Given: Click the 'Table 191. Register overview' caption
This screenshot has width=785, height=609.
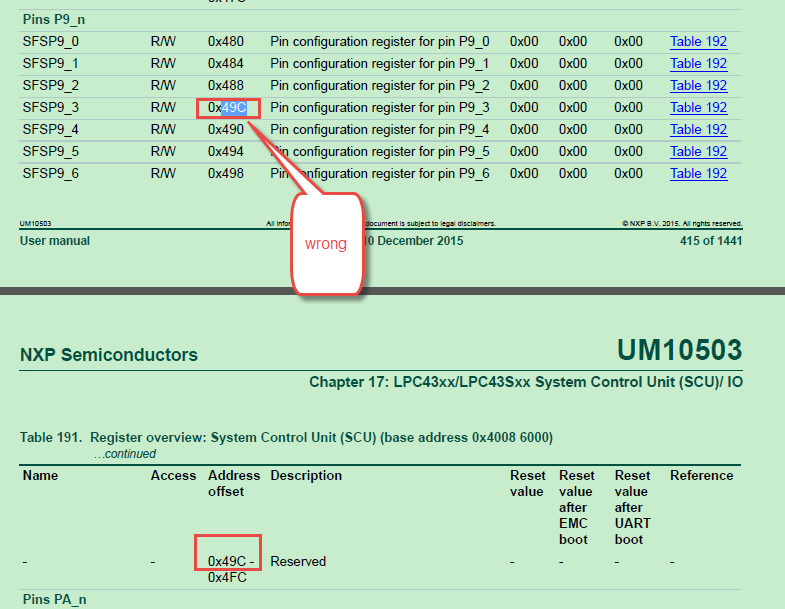Looking at the screenshot, I should point(286,438).
